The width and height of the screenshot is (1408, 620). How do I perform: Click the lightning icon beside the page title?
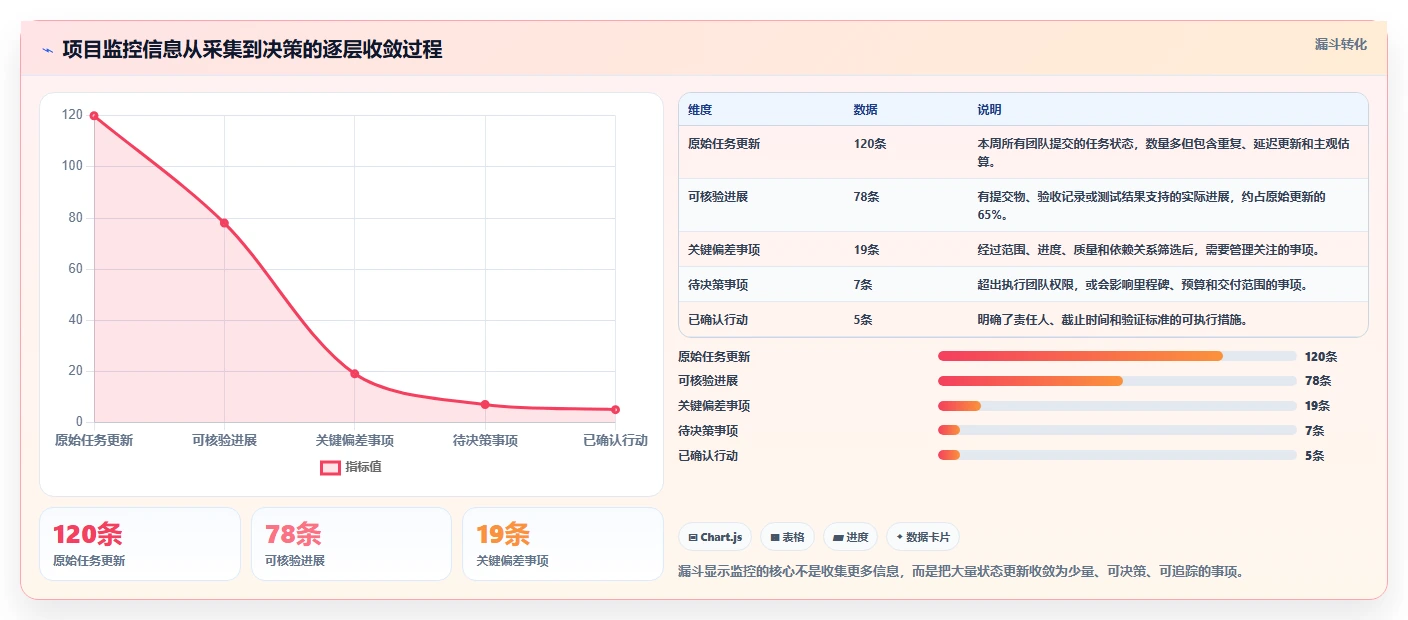click(47, 50)
